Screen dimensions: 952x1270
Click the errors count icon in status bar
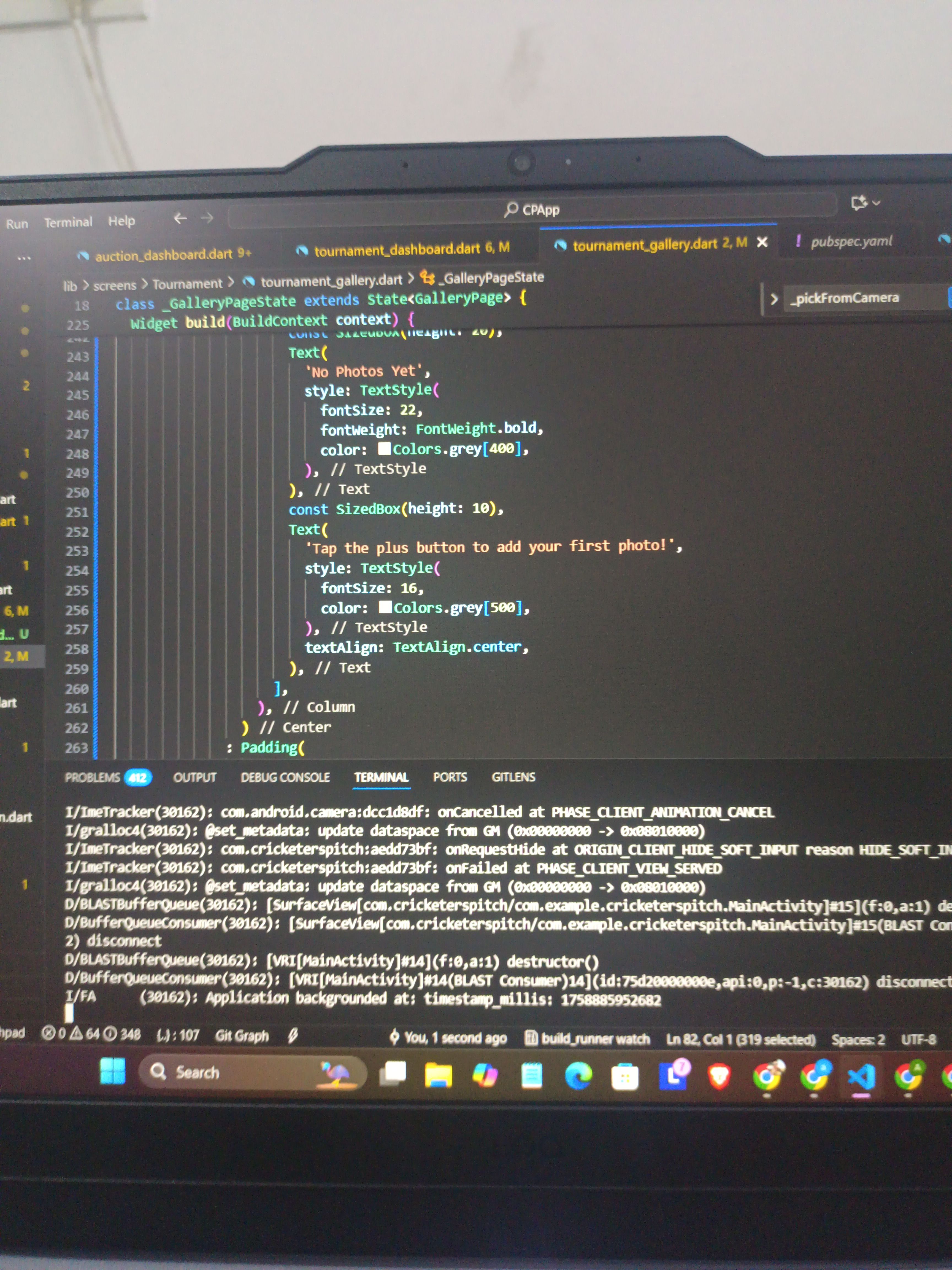[x=49, y=1034]
